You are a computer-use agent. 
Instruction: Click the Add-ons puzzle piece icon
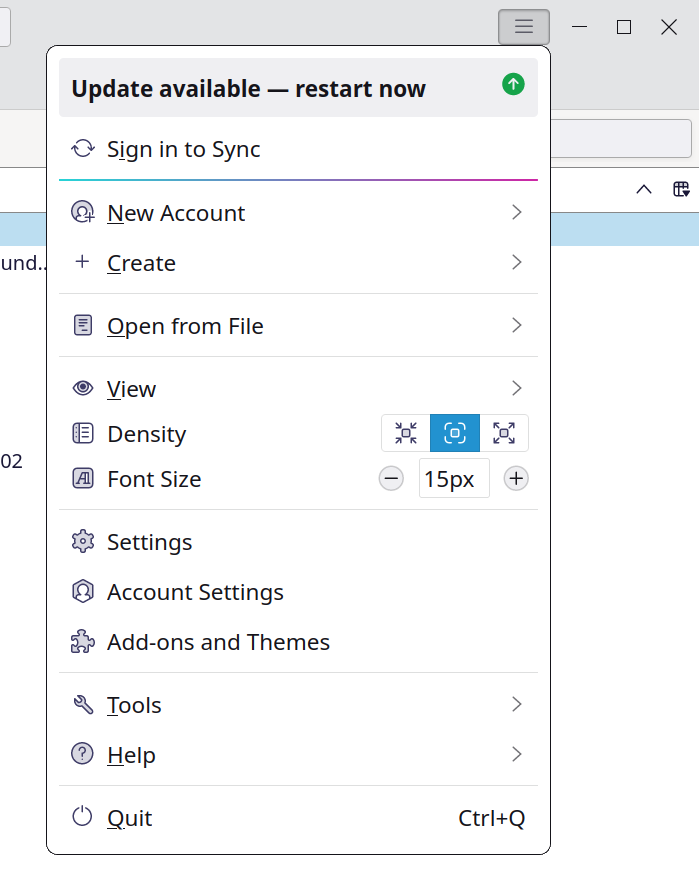82,642
